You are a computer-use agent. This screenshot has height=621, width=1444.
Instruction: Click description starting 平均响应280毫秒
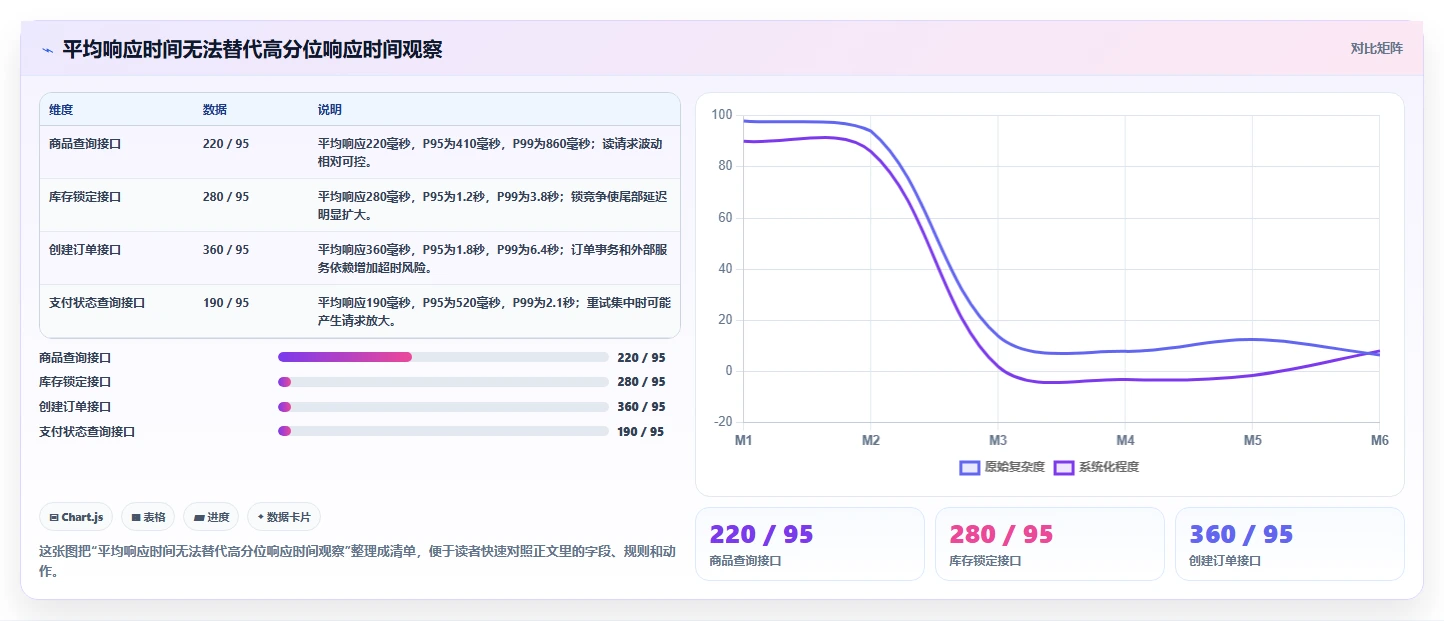494,205
